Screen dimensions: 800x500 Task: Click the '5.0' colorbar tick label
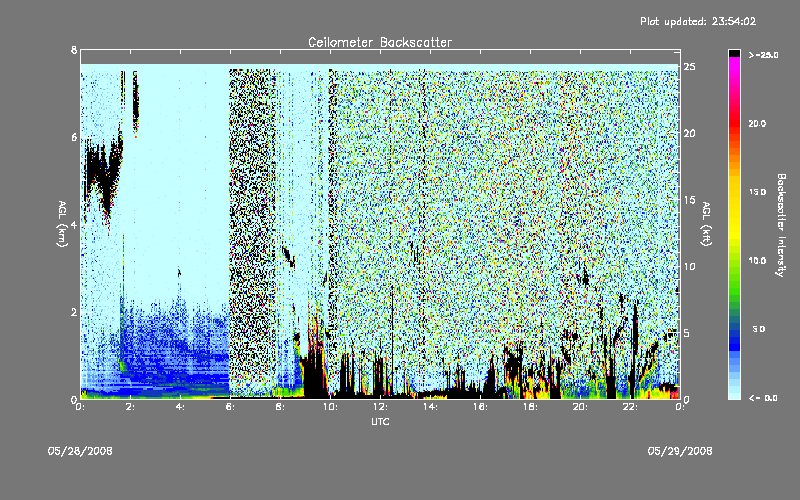click(x=759, y=329)
